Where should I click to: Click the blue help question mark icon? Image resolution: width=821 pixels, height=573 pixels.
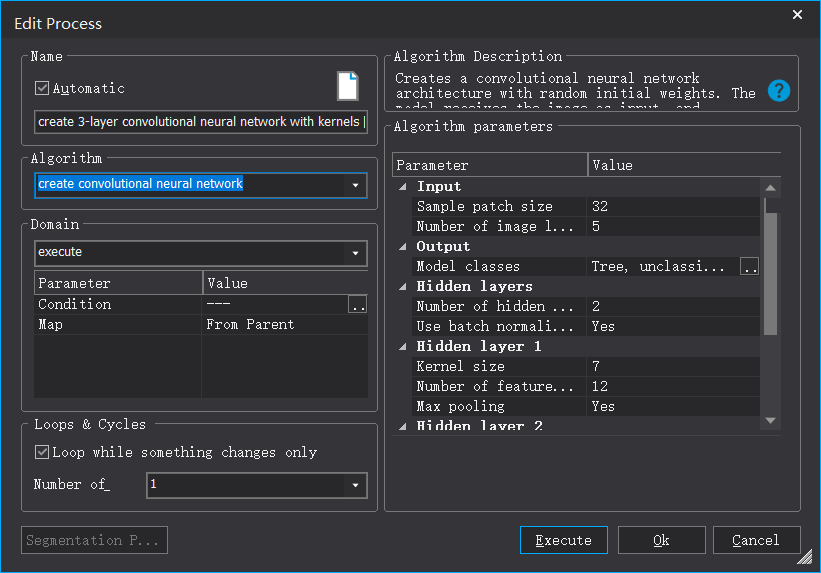point(779,91)
